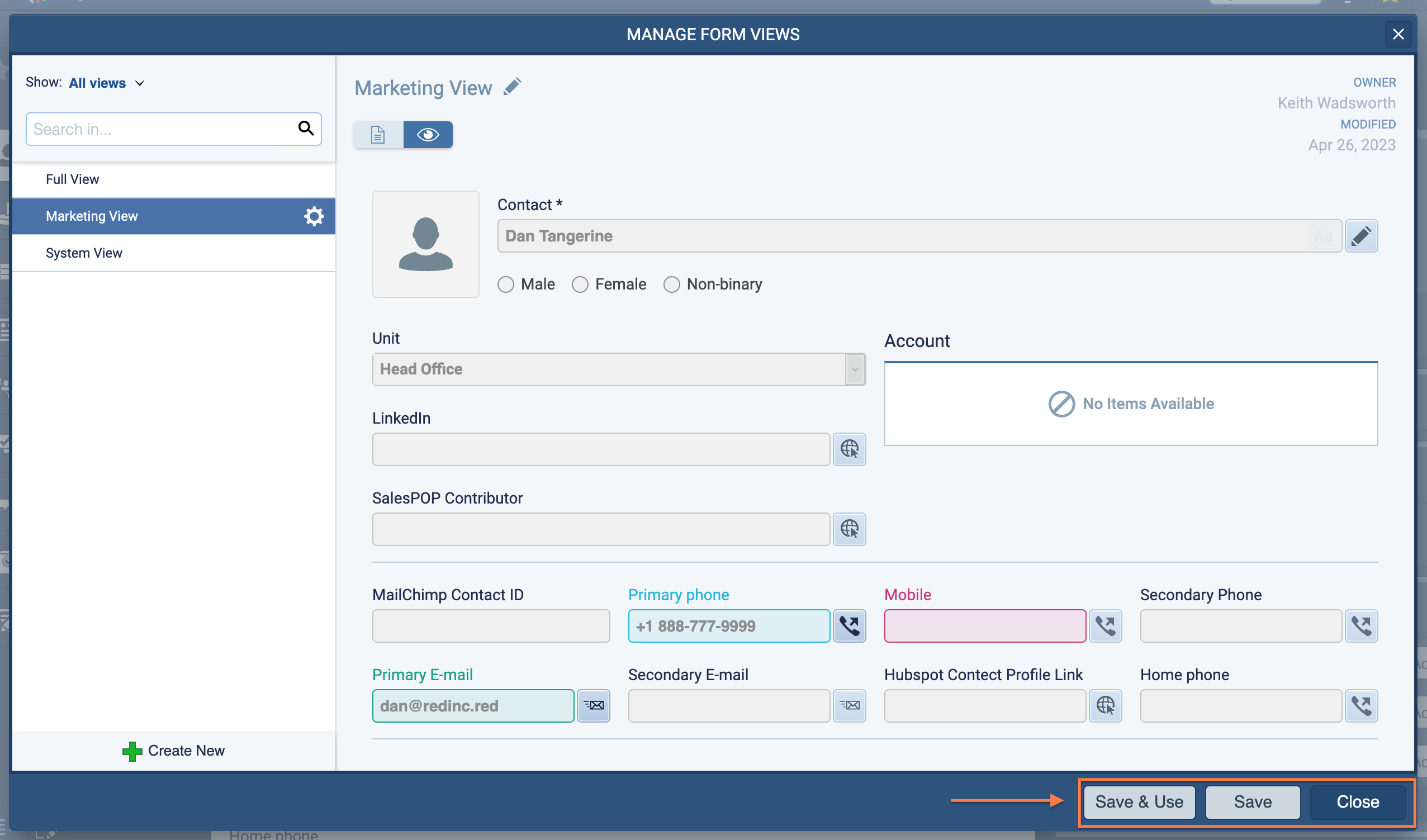Select the System View entry
The image size is (1427, 840).
(x=84, y=253)
